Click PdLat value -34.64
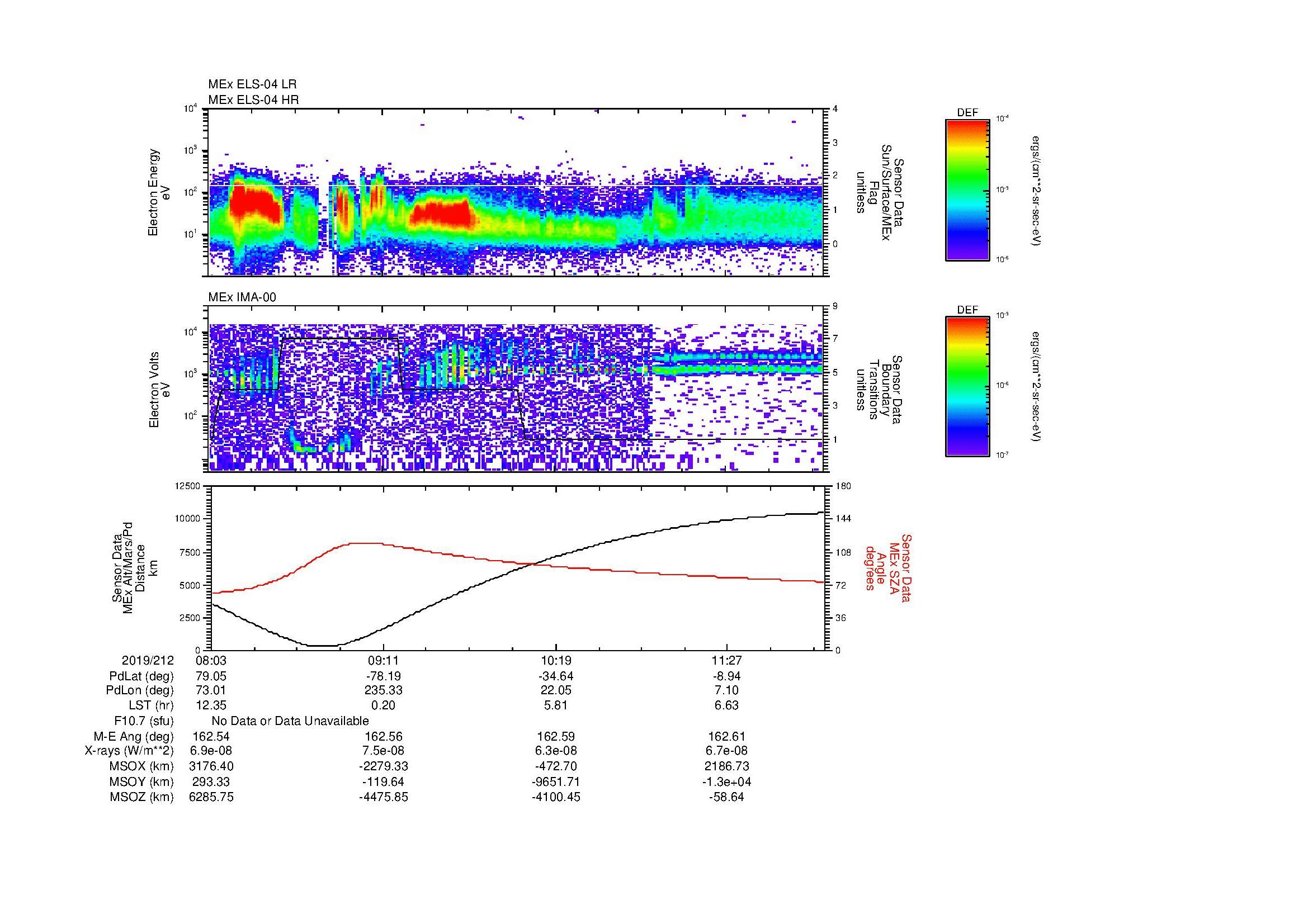Viewport: 1308px width, 924px height. 555,676
